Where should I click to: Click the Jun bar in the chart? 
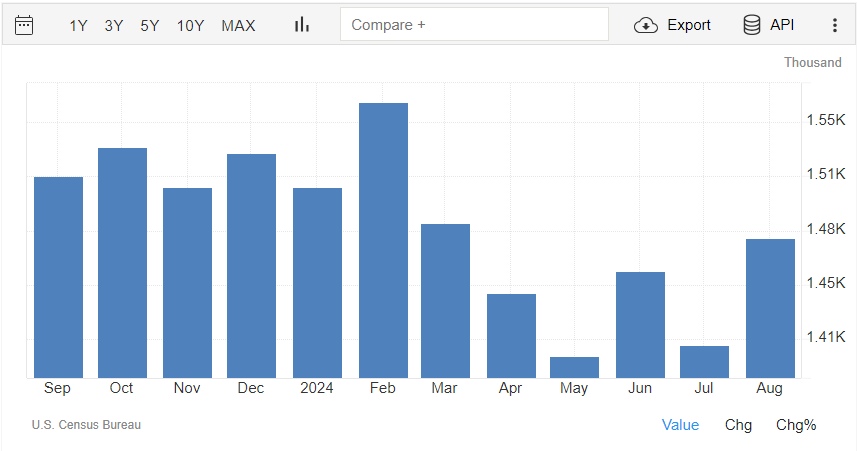click(x=641, y=325)
